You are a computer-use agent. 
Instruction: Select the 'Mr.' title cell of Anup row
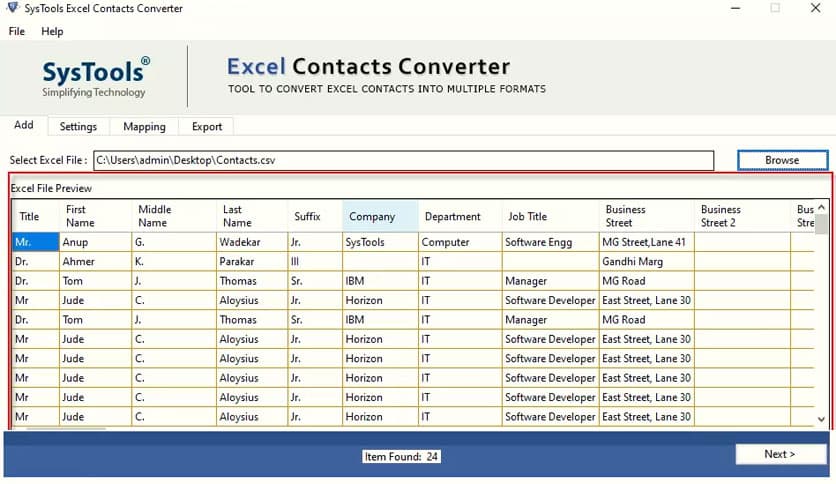(x=35, y=242)
